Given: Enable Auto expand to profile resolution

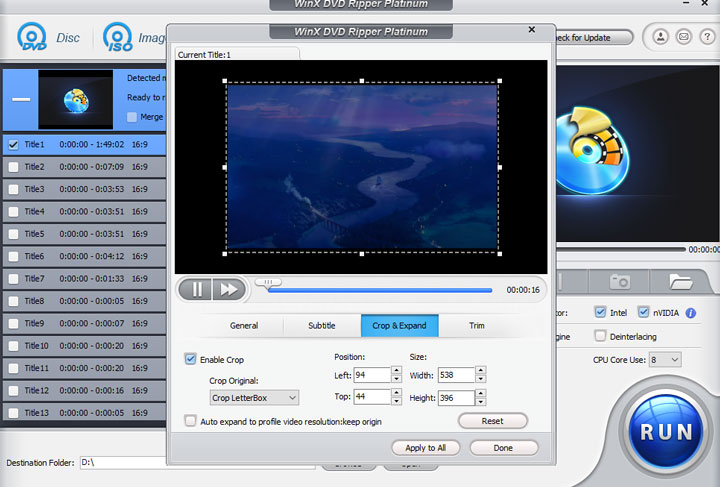Looking at the screenshot, I should [x=190, y=421].
